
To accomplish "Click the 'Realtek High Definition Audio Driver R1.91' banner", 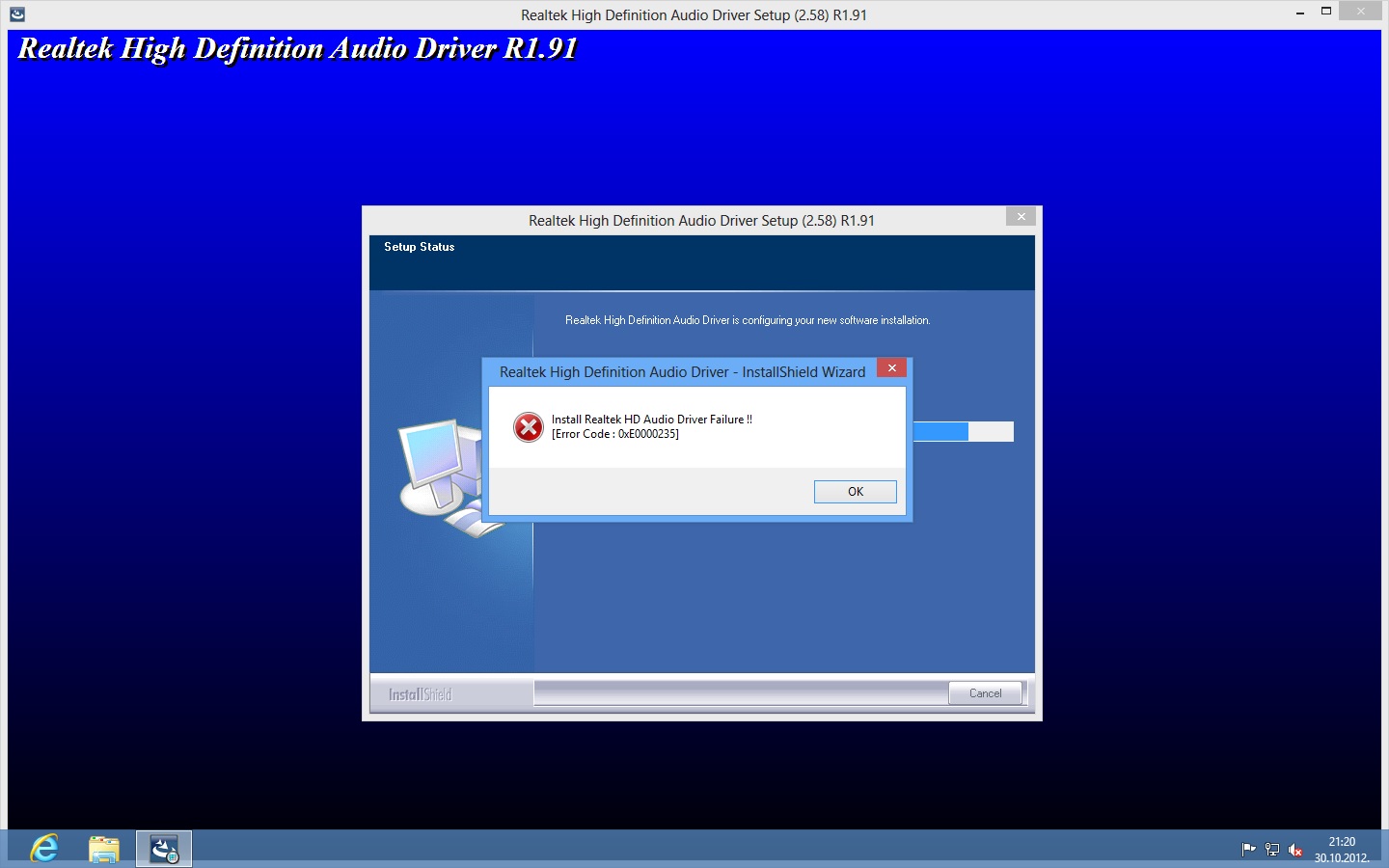I will click(x=297, y=49).
